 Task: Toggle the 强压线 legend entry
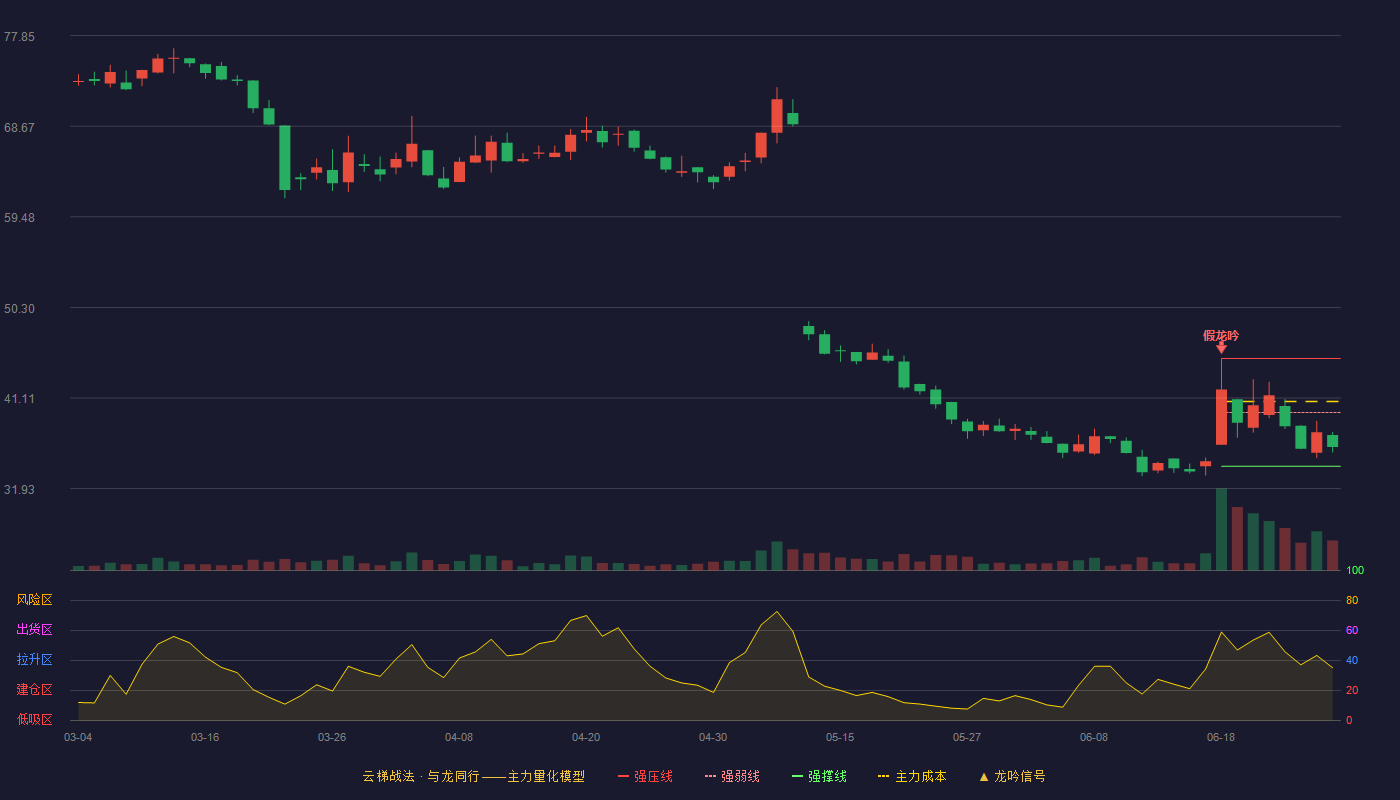645,776
